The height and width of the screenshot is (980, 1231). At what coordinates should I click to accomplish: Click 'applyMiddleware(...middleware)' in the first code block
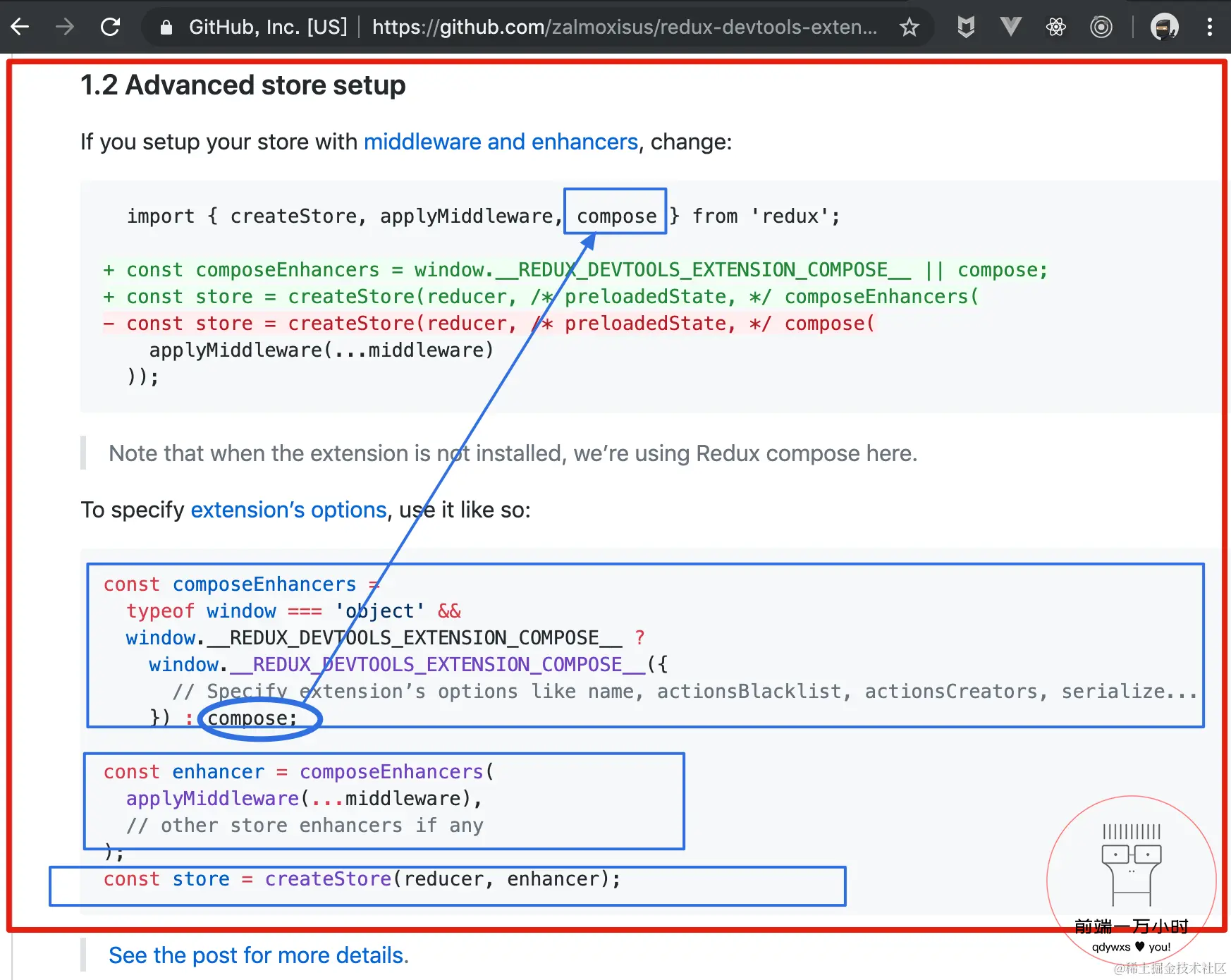coord(321,350)
